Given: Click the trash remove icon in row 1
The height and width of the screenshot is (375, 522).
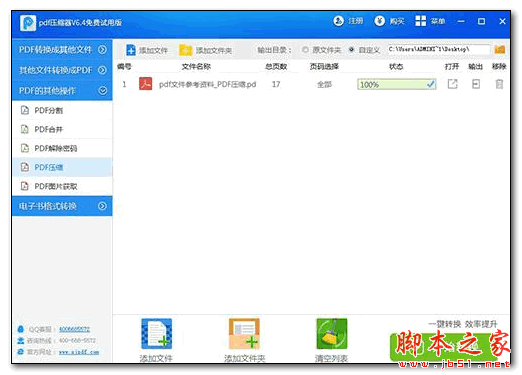Looking at the screenshot, I should 499,84.
